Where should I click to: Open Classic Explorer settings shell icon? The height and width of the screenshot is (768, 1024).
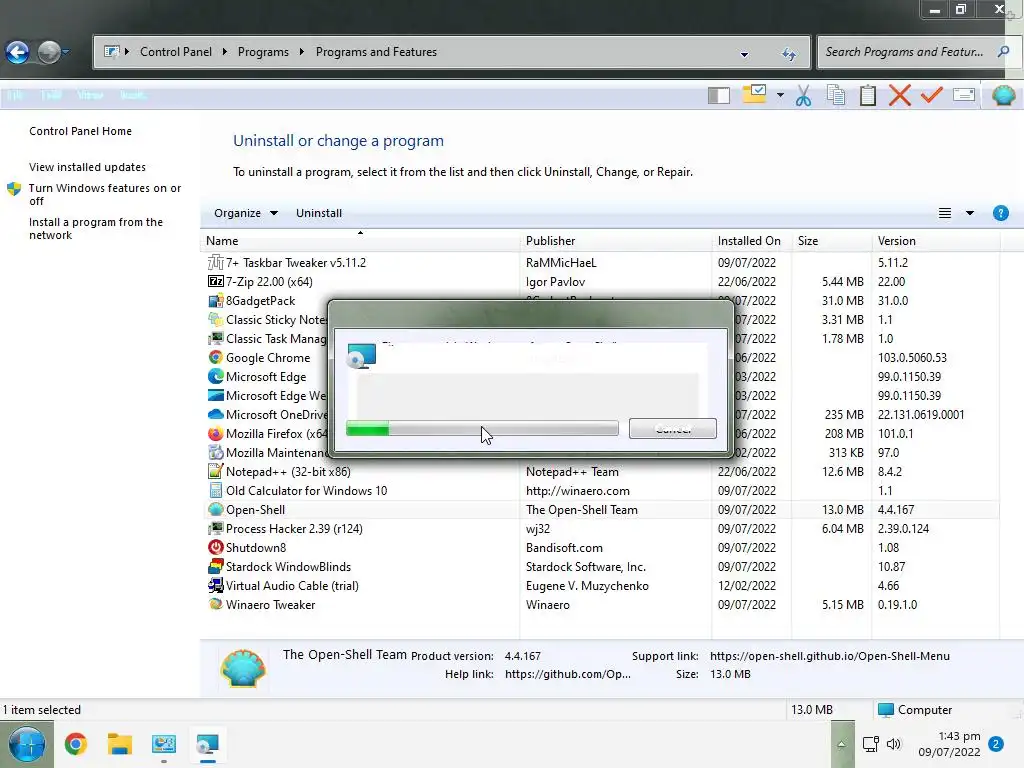pyautogui.click(x=1003, y=95)
